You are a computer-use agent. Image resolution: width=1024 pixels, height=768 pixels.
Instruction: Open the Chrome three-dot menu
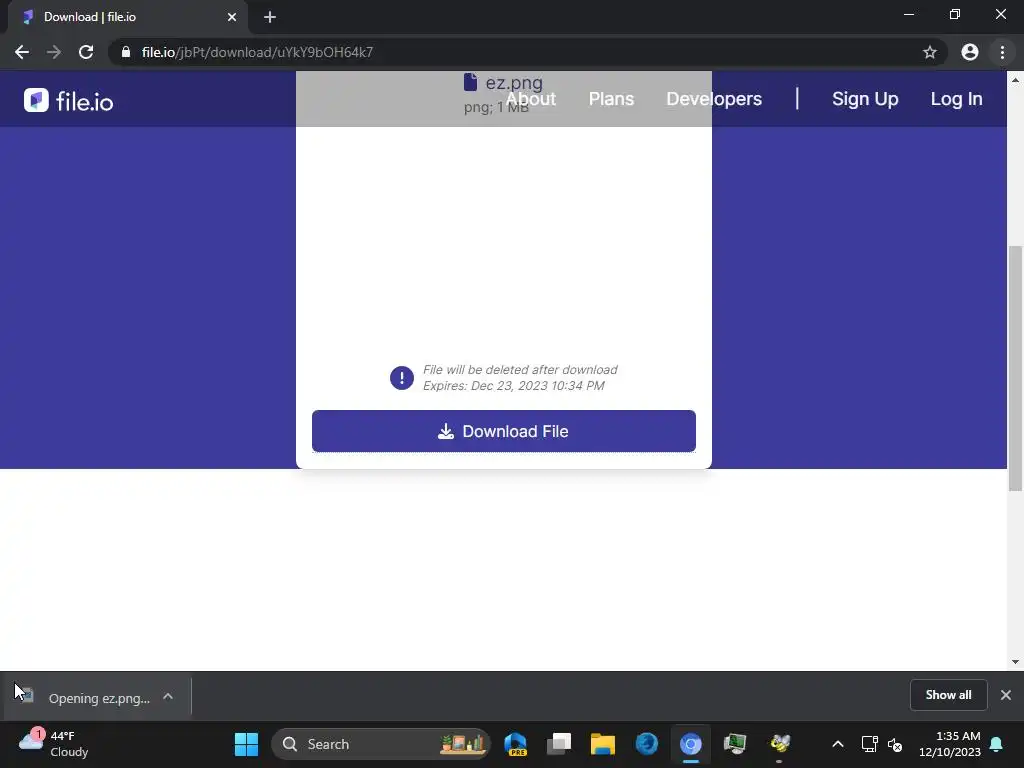[x=1002, y=52]
